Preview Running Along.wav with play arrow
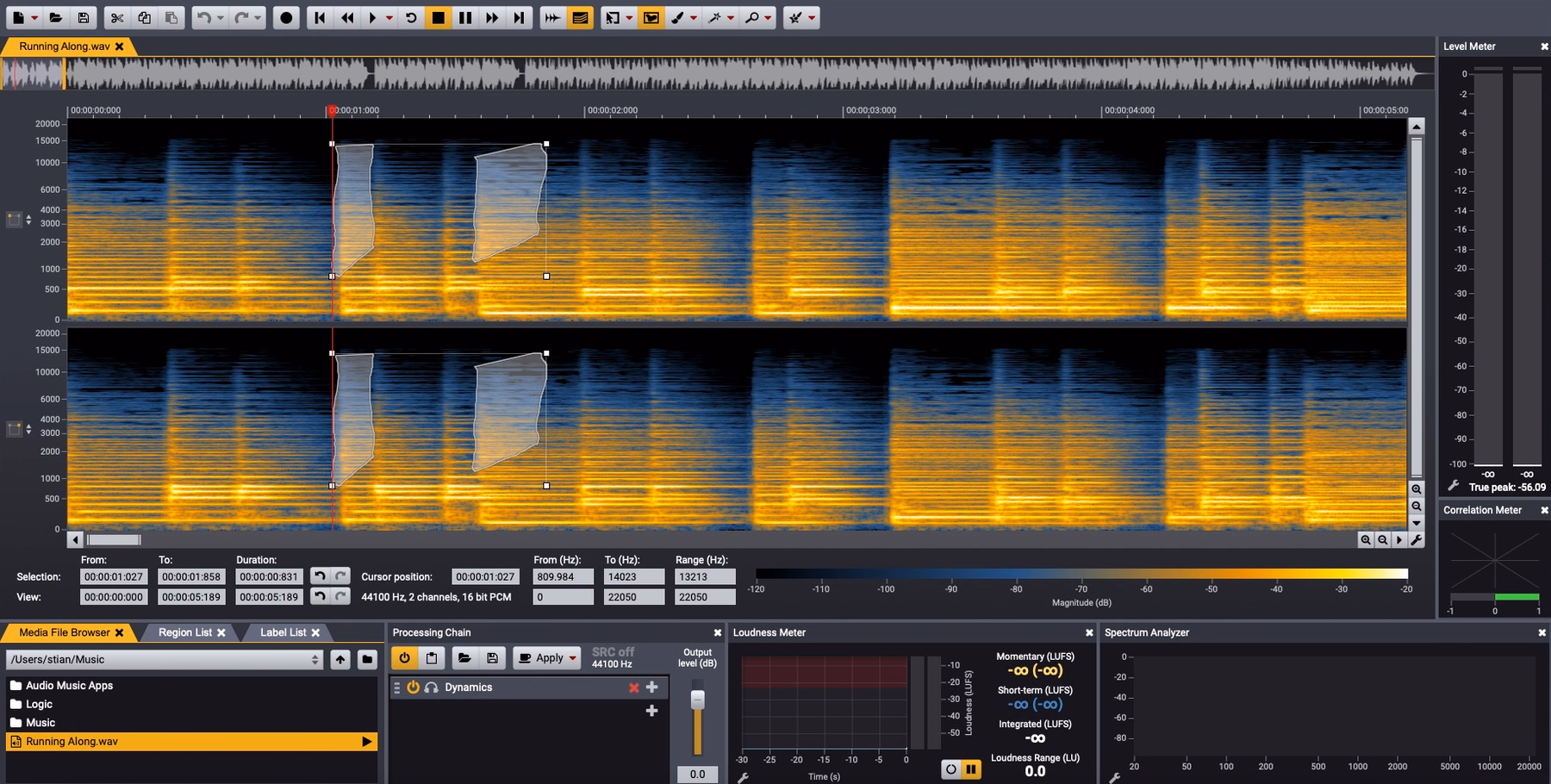The height and width of the screenshot is (784, 1551). (367, 742)
